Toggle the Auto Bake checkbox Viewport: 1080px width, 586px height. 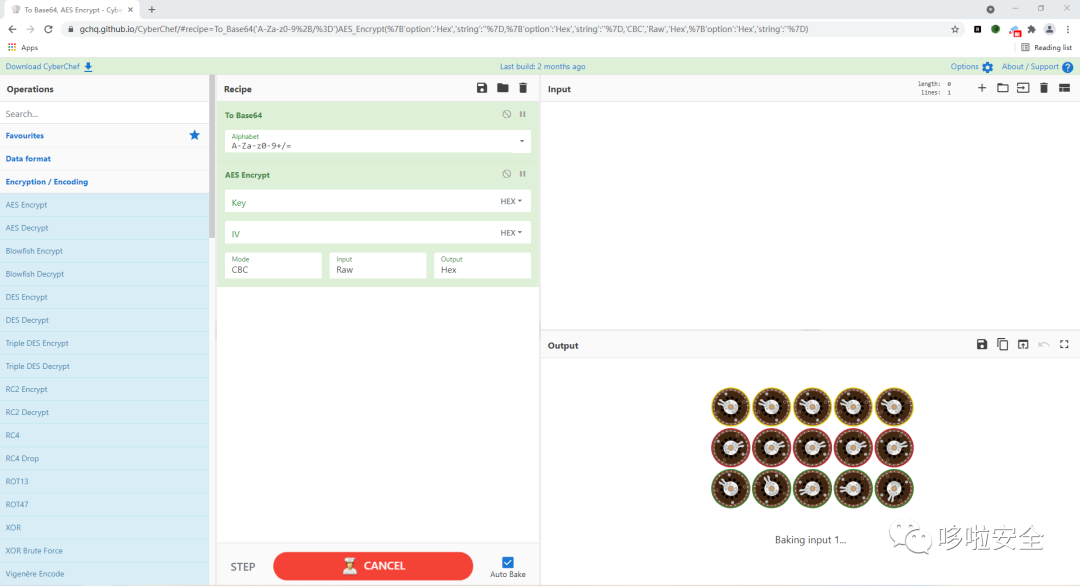(508, 562)
